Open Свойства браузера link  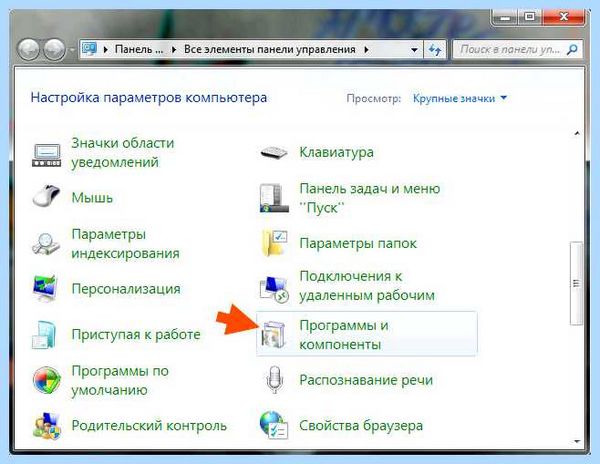[361, 425]
